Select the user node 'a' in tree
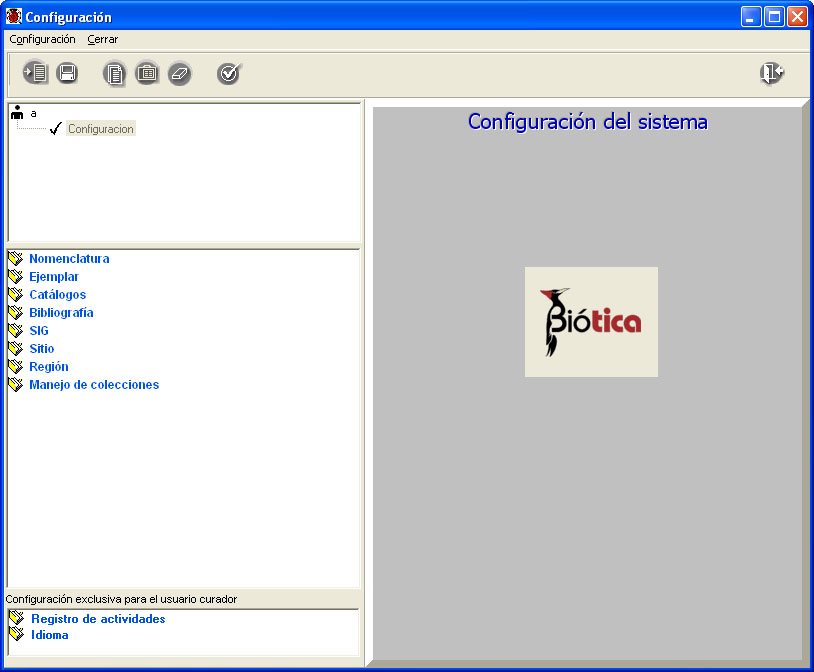 (33, 113)
